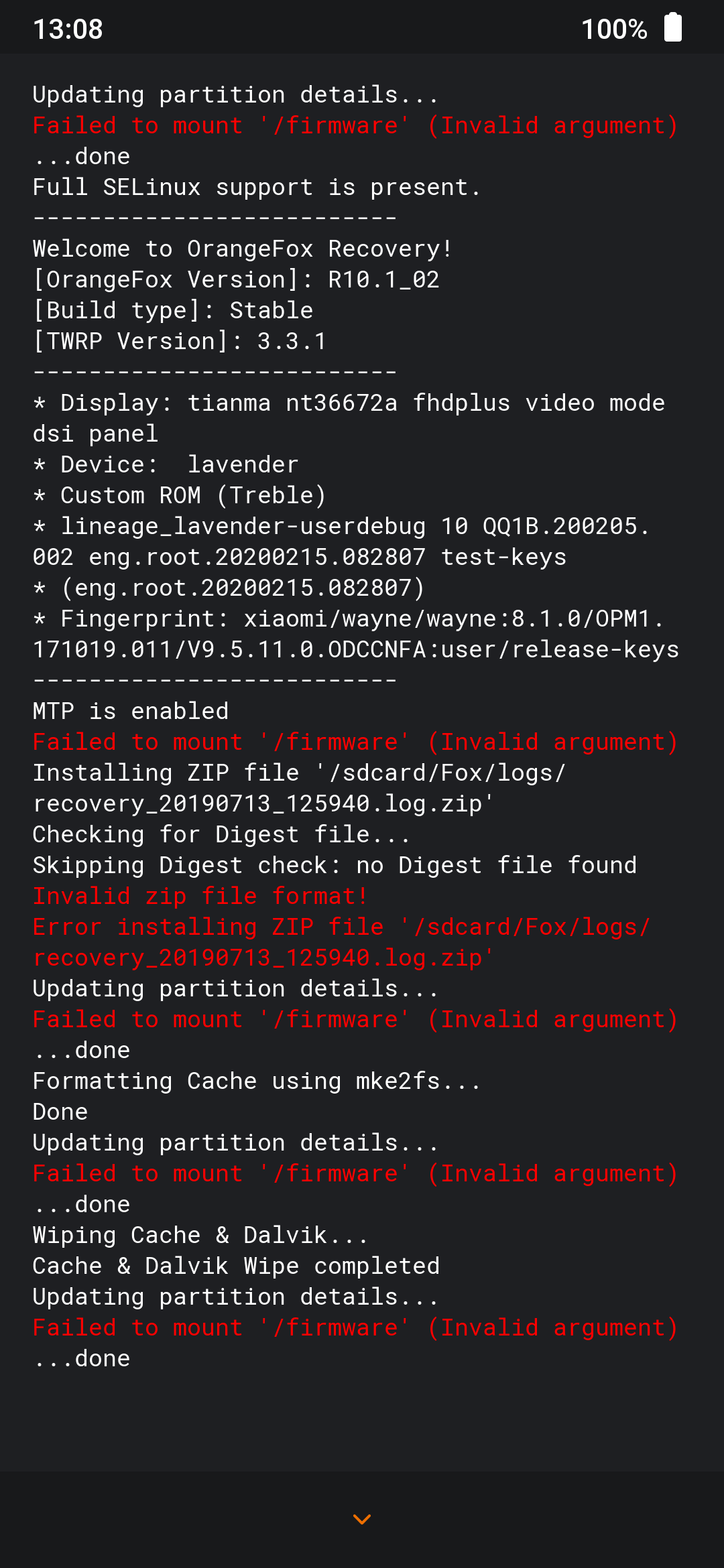This screenshot has width=724, height=1568.
Task: Tap the 'Error installing ZIP file' message
Action: coord(341,927)
